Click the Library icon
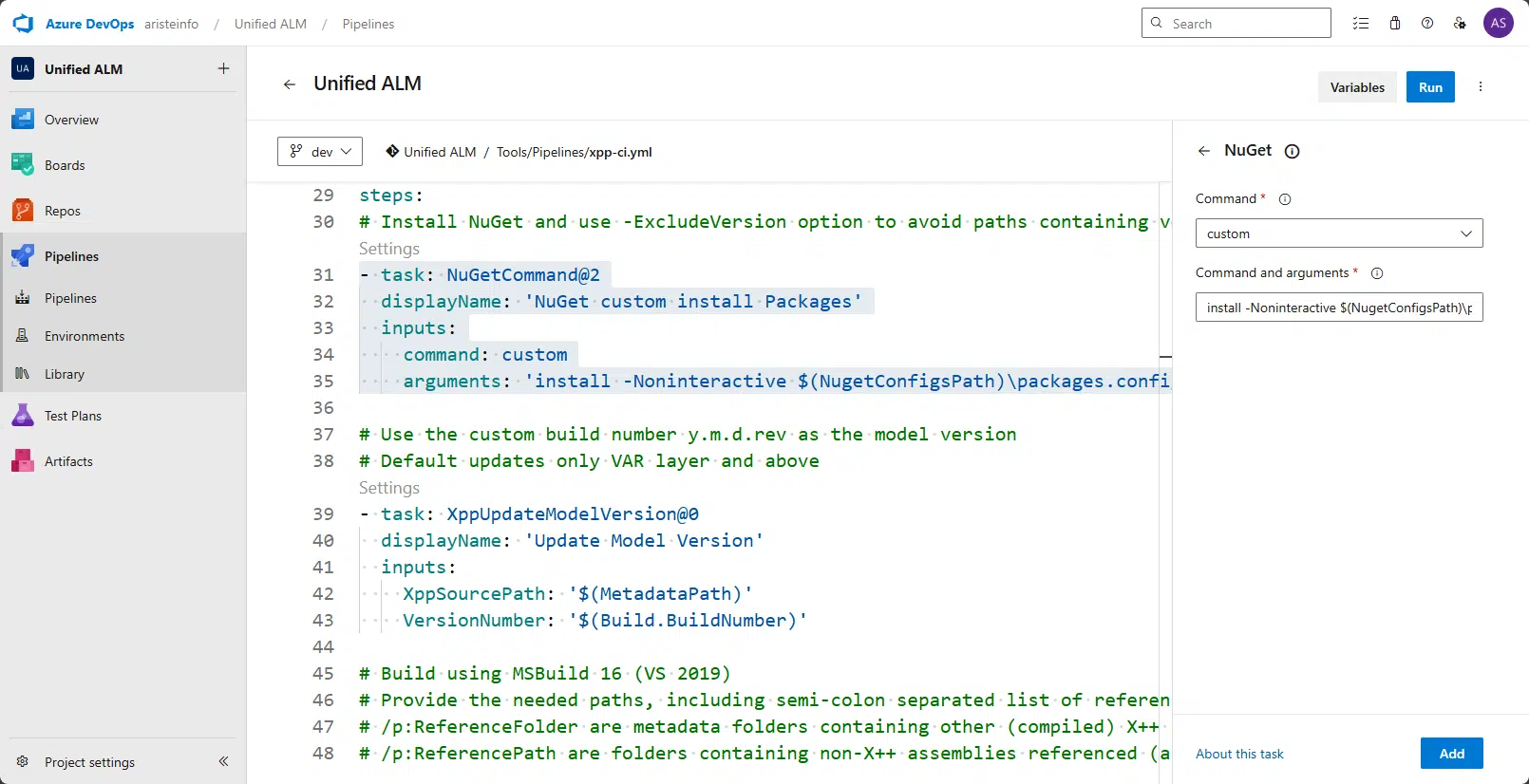The width and height of the screenshot is (1529, 784). 23,374
